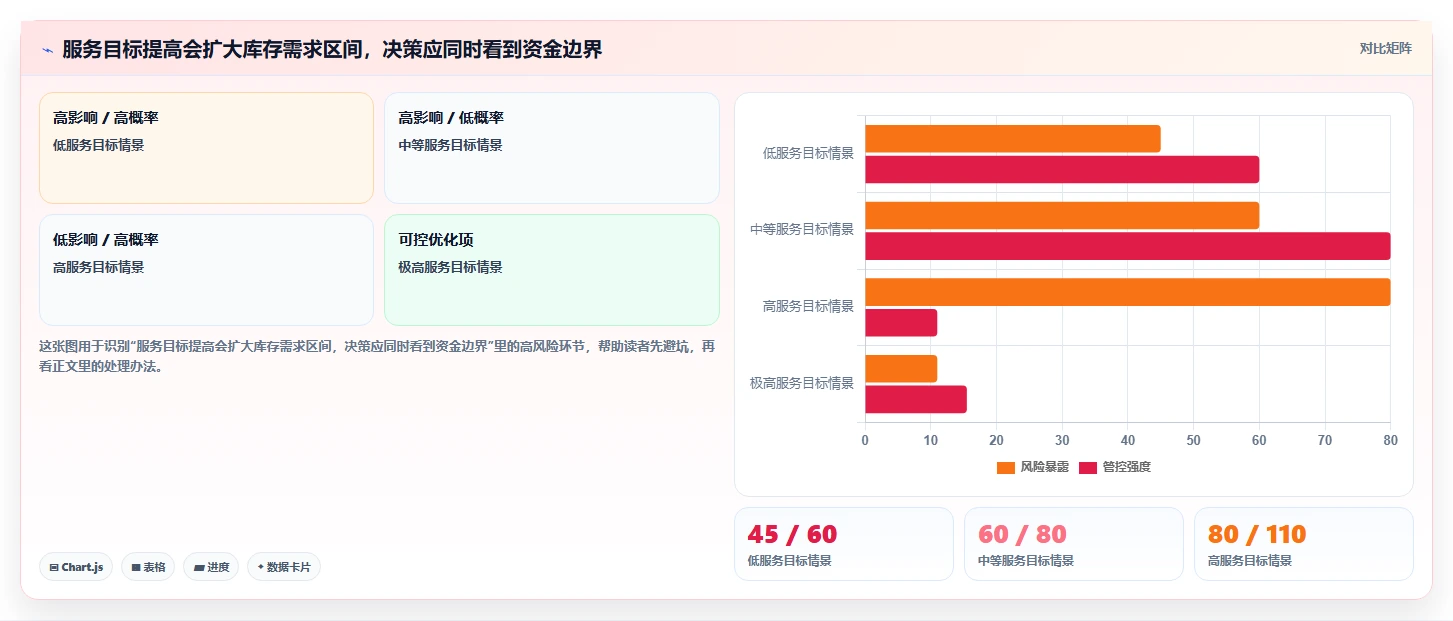
Task: Click 高服务目标情景 under the 80 / 110 stat
Action: (x=1249, y=561)
